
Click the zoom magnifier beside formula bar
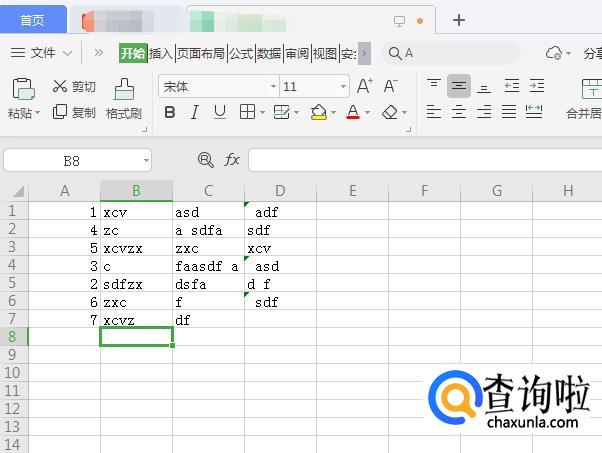pyautogui.click(x=206, y=160)
